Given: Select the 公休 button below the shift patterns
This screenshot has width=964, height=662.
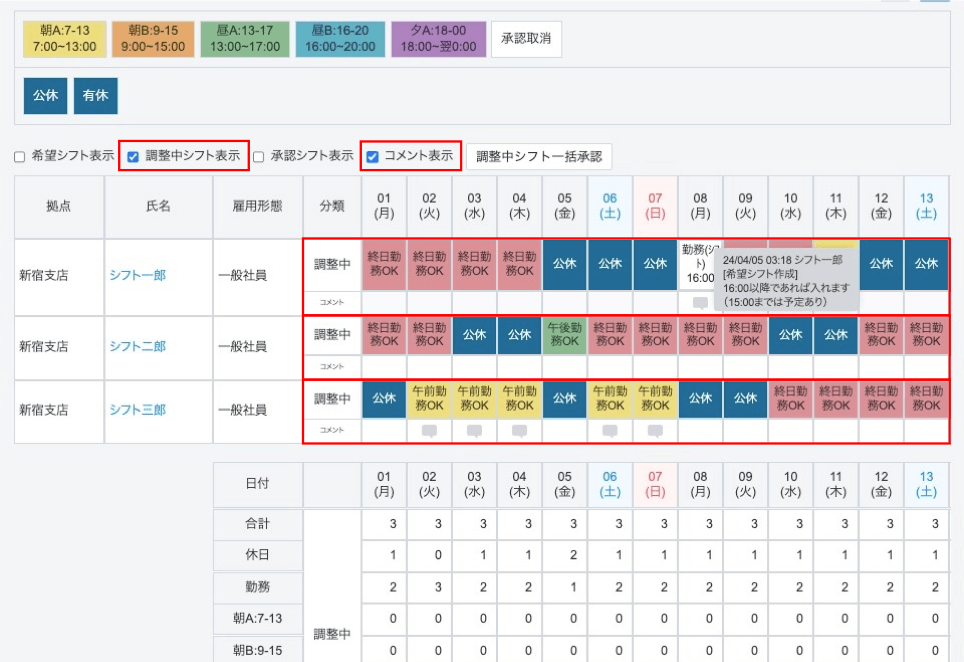Looking at the screenshot, I should (x=45, y=96).
